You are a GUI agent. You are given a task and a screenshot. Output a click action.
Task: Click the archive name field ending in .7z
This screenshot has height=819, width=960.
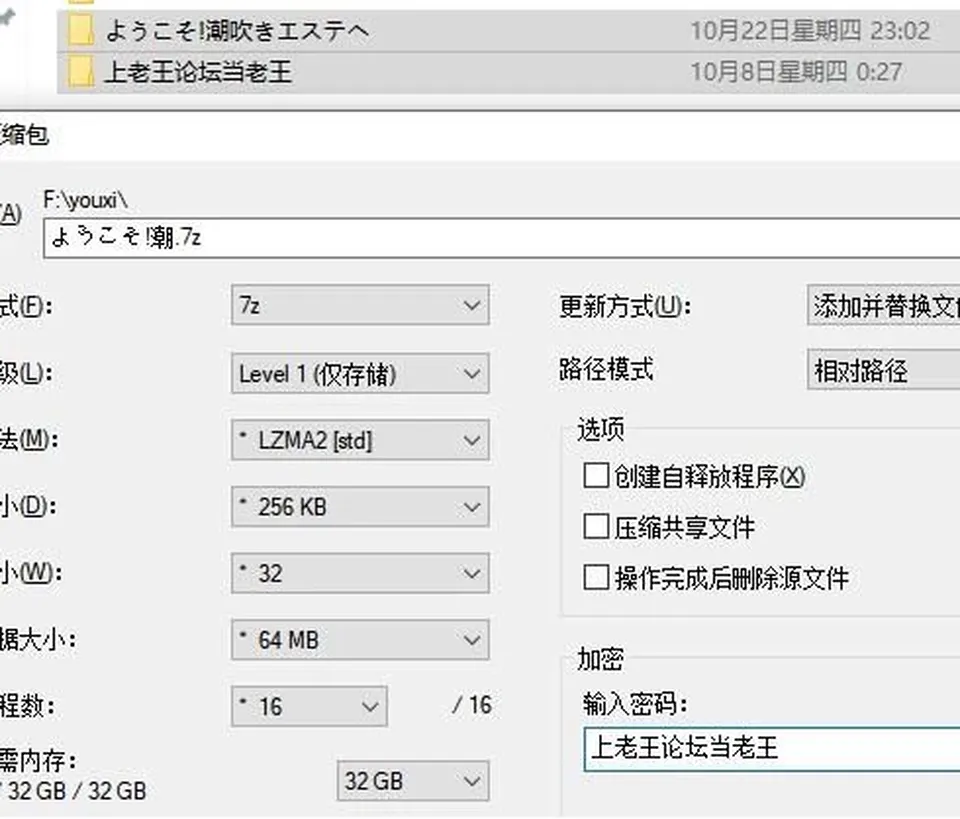[501, 237]
